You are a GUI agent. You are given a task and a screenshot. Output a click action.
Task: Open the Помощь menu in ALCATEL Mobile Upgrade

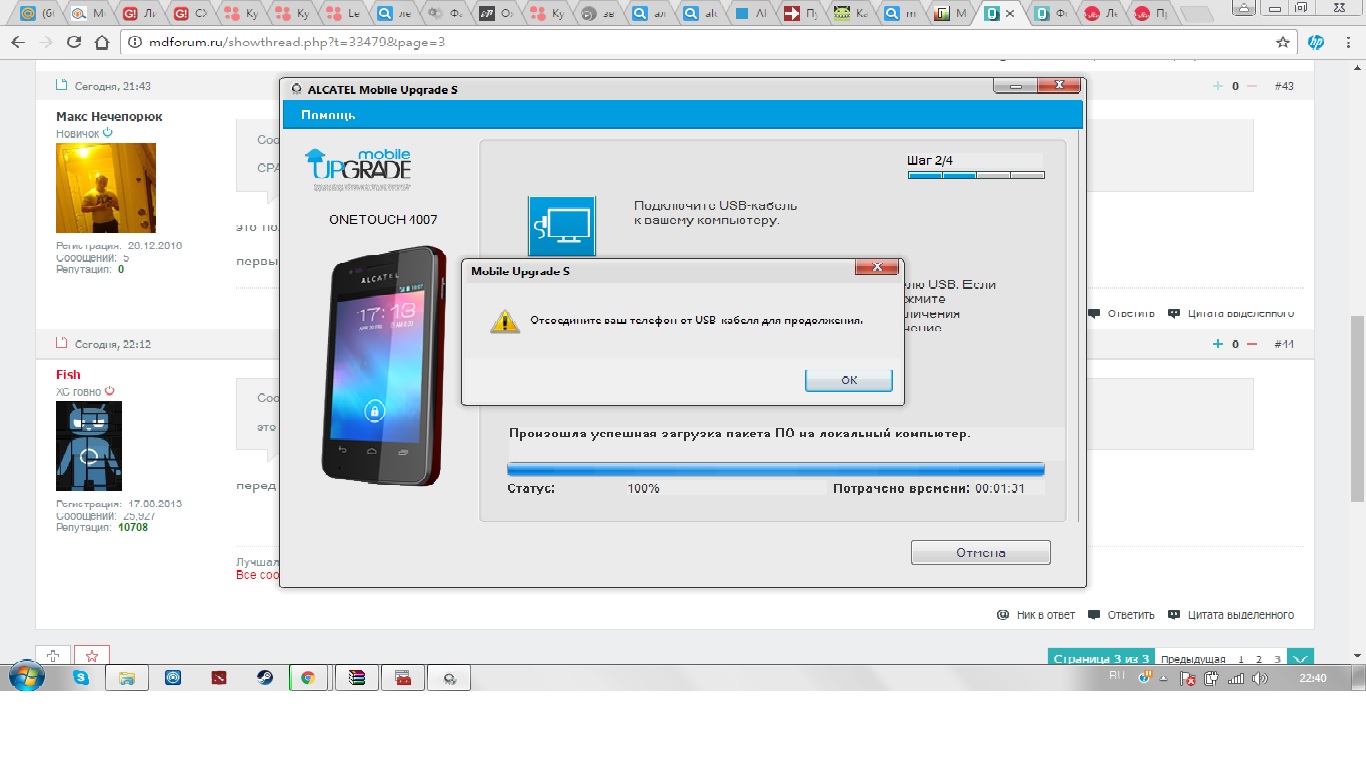pos(328,115)
